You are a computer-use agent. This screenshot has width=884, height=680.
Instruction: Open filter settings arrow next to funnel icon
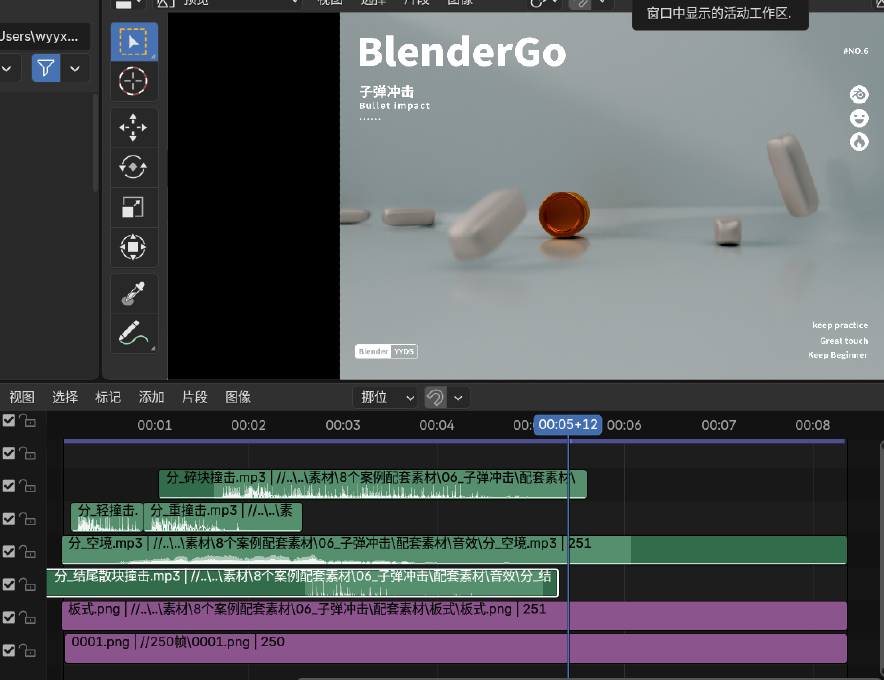coord(75,68)
